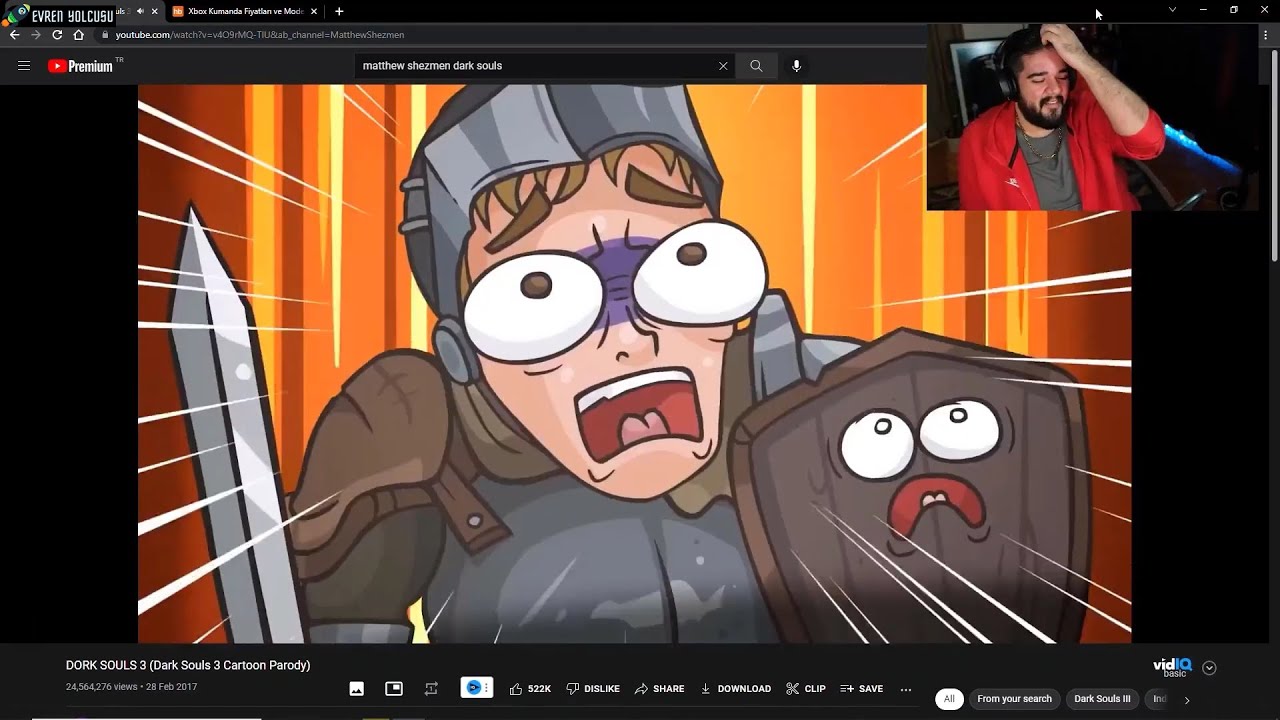Select the 'All' filter chip
The image size is (1280, 720).
tap(949, 699)
